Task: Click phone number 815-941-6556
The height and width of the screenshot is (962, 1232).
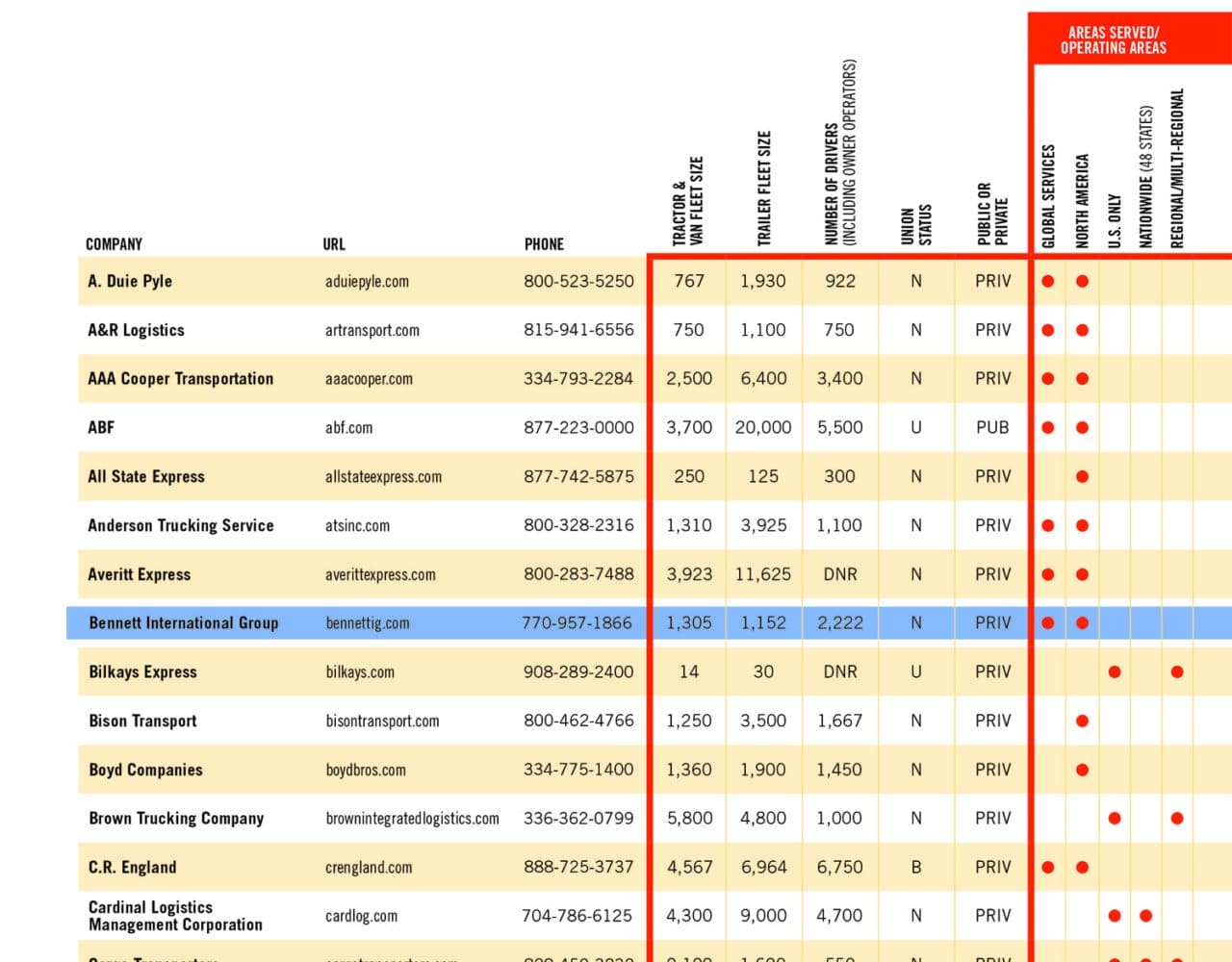Action: coord(578,330)
